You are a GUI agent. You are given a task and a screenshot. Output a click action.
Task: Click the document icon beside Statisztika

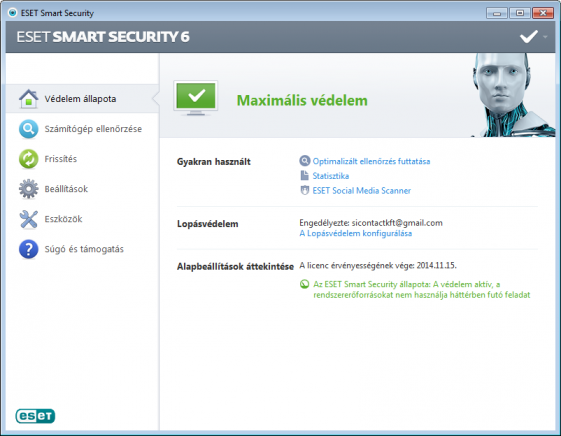click(304, 176)
